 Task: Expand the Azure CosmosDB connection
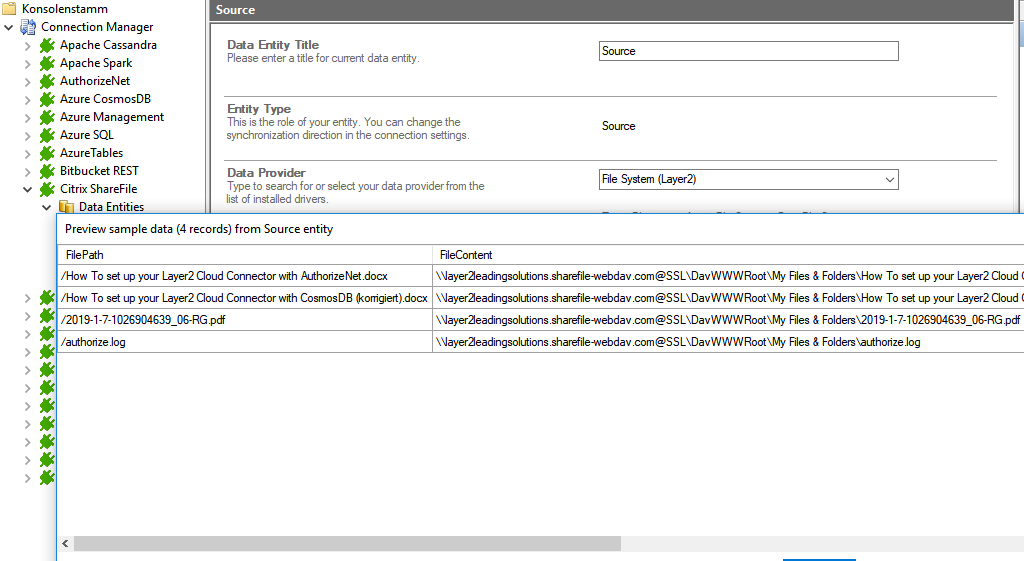click(x=27, y=100)
